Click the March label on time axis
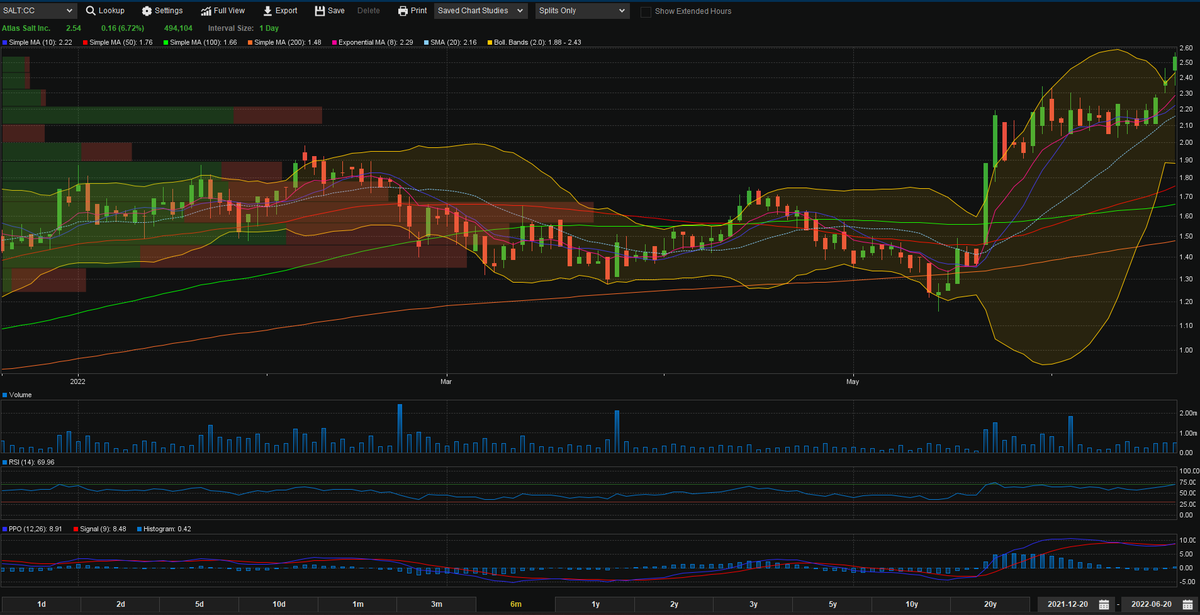The height and width of the screenshot is (615, 1200). click(446, 381)
